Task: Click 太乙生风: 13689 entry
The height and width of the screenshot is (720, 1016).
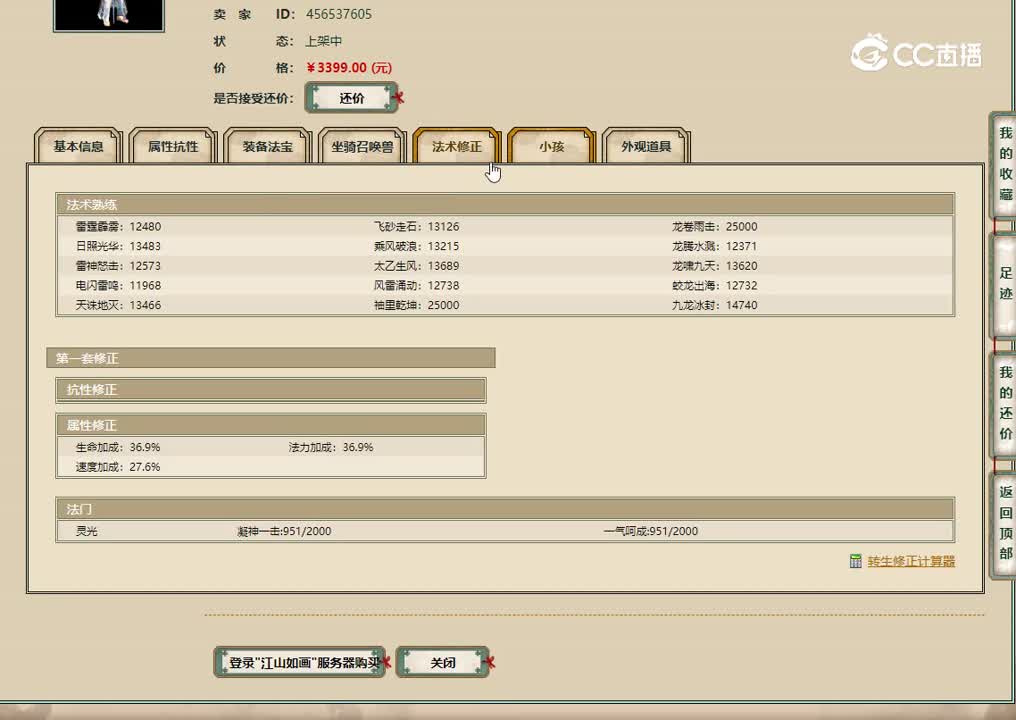Action: (416, 266)
